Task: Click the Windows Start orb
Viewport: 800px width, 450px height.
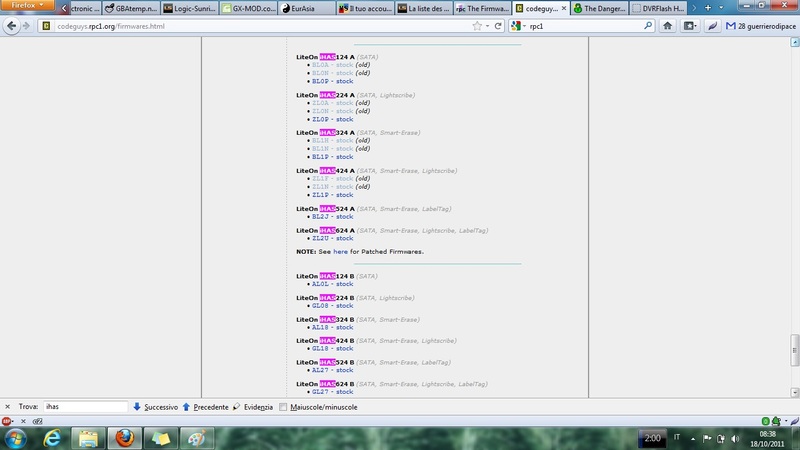Action: click(x=15, y=438)
